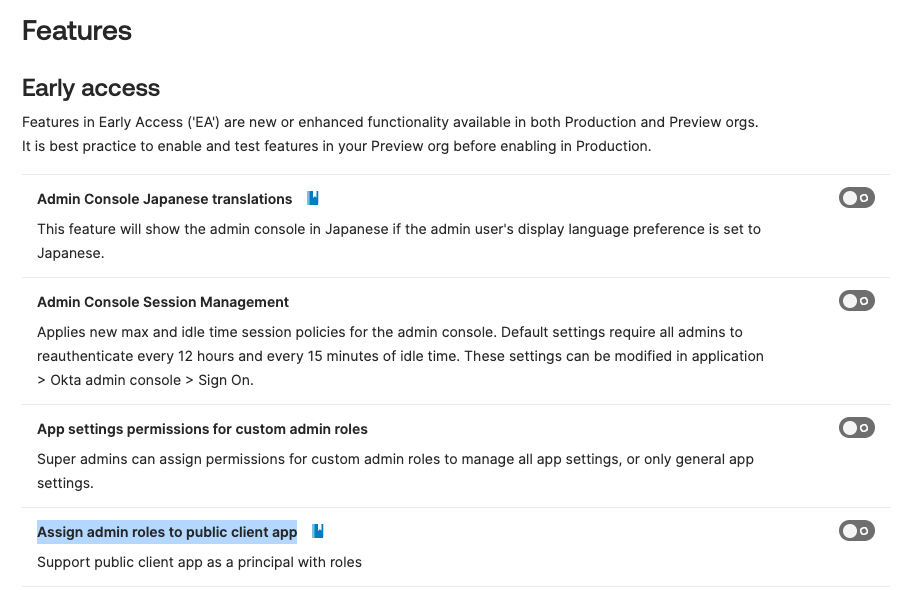Select the Admin Console Japanese translations title
The height and width of the screenshot is (590, 918).
[x=164, y=199]
